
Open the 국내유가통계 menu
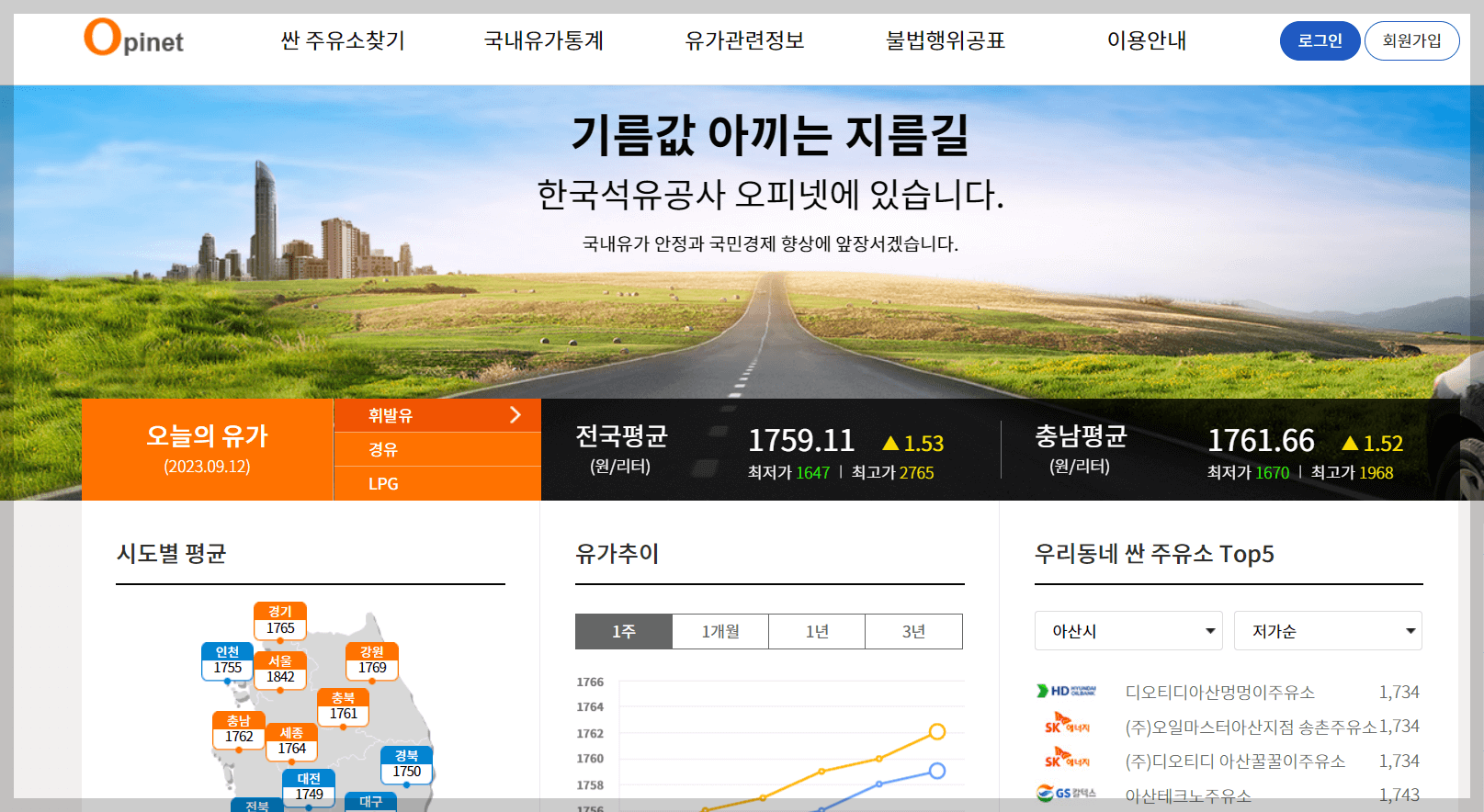(544, 40)
